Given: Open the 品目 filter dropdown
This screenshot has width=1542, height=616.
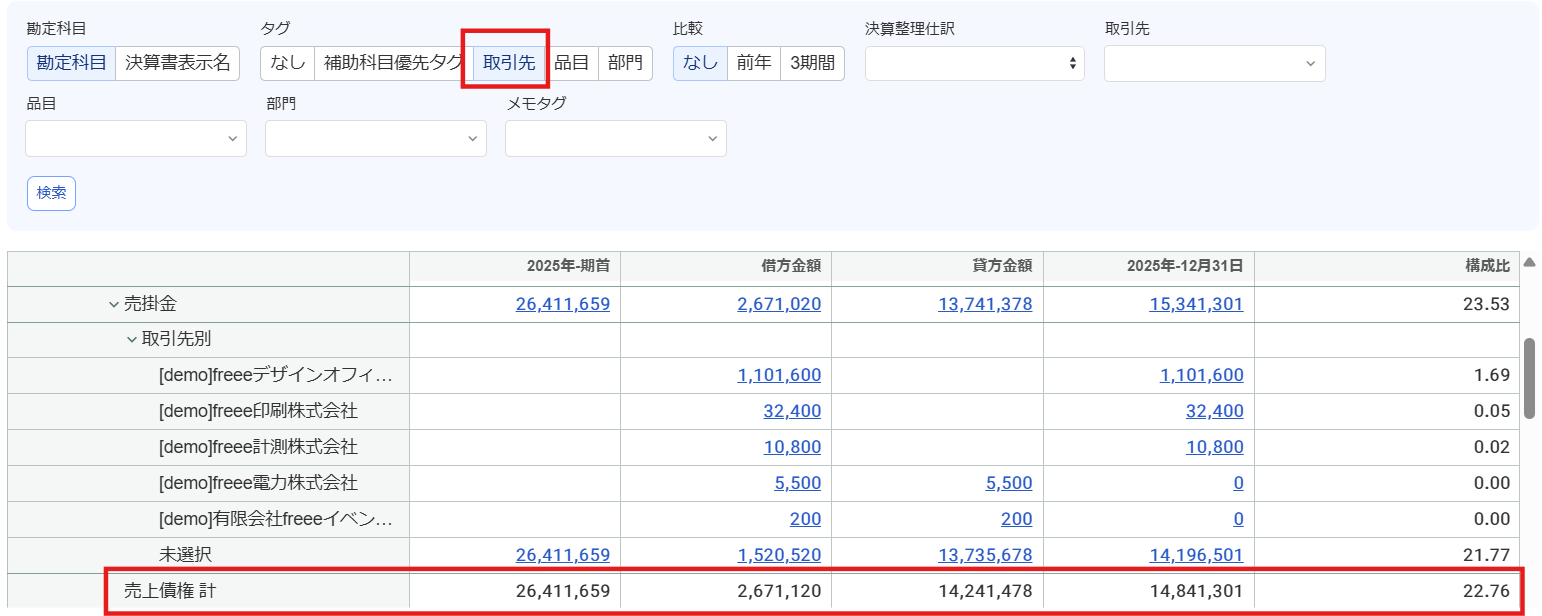Looking at the screenshot, I should (x=136, y=138).
